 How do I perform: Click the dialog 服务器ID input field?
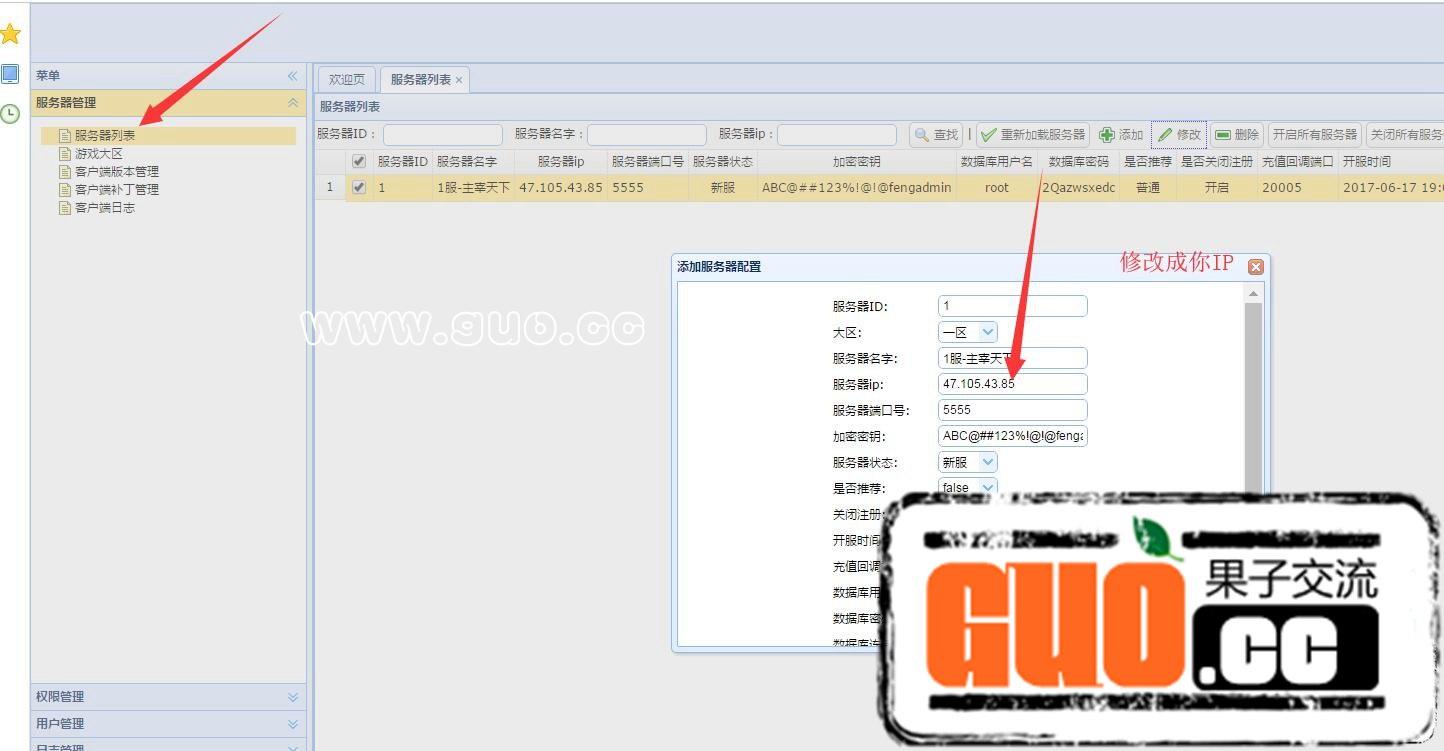[x=1012, y=306]
